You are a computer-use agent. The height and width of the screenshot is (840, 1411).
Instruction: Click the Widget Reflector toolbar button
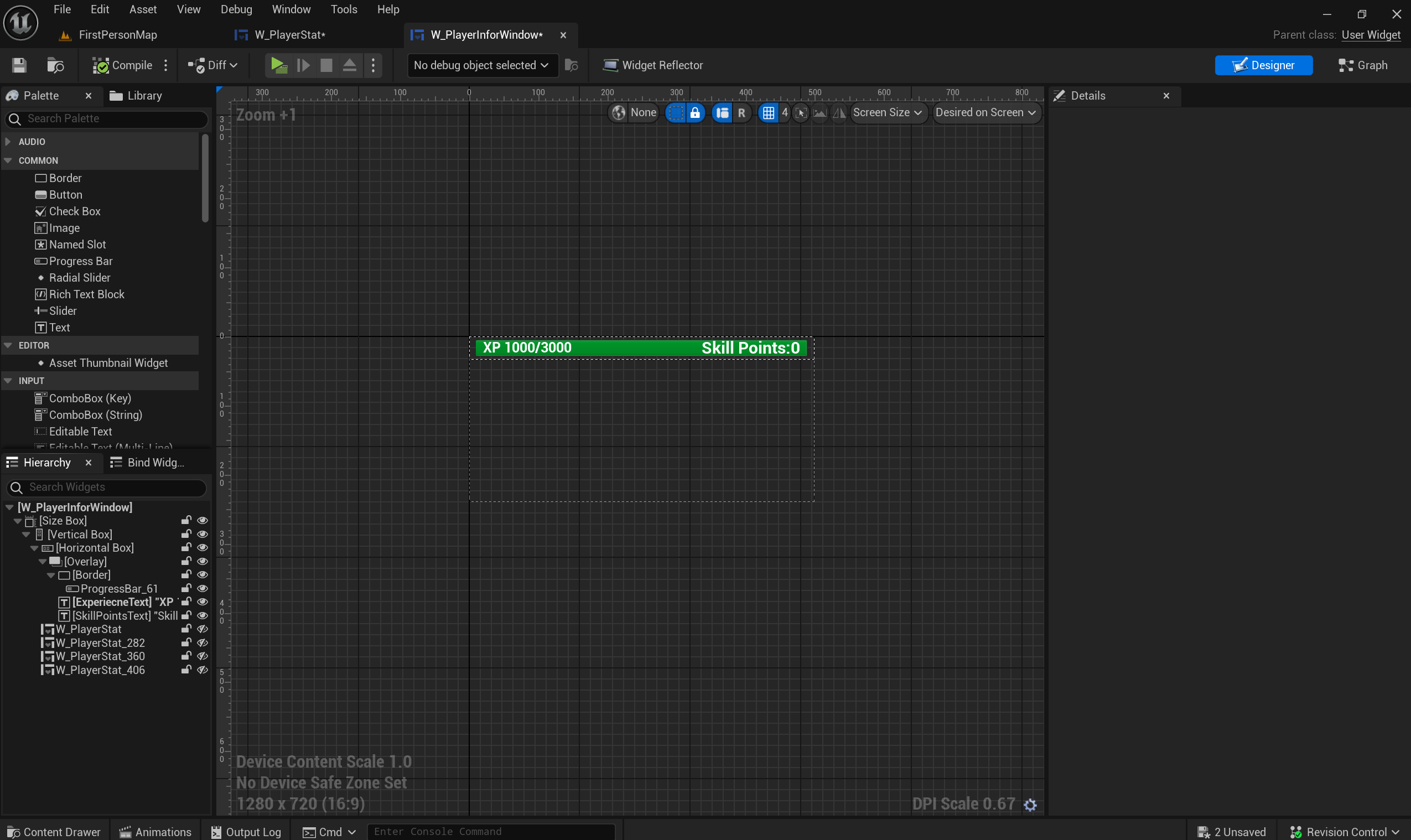[x=653, y=66]
